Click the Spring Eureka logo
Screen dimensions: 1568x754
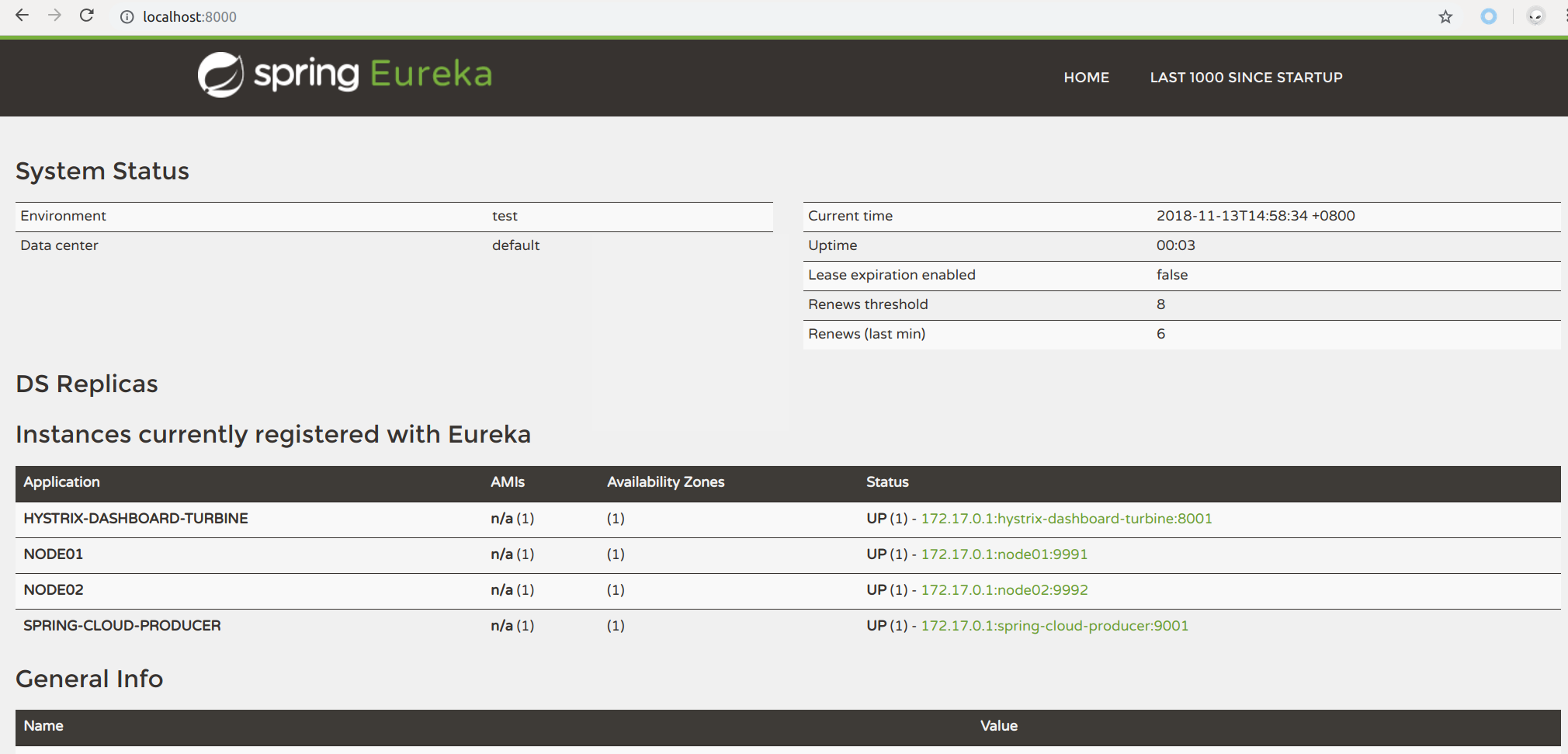click(345, 75)
